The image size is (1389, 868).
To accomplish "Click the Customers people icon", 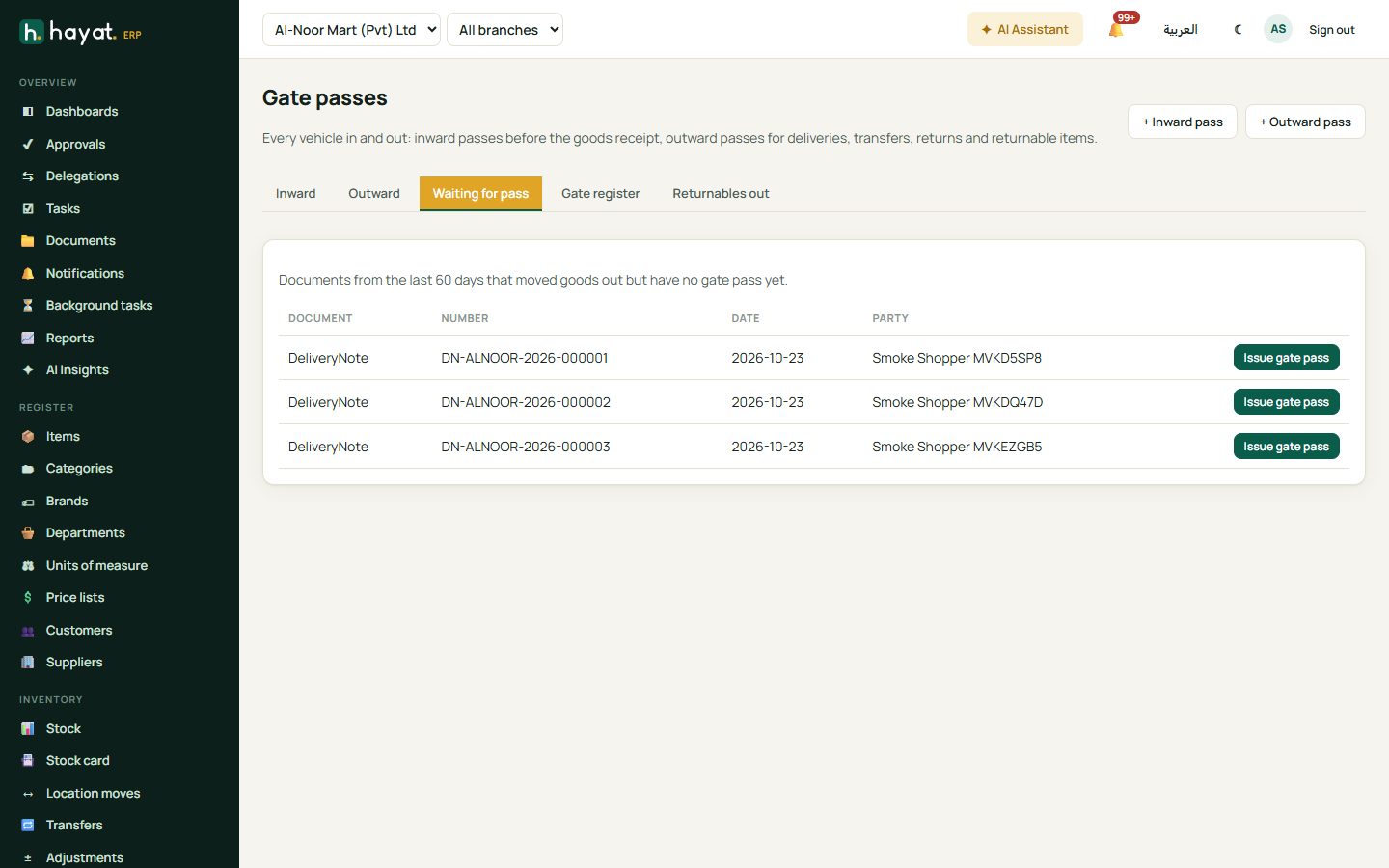I will click(28, 631).
